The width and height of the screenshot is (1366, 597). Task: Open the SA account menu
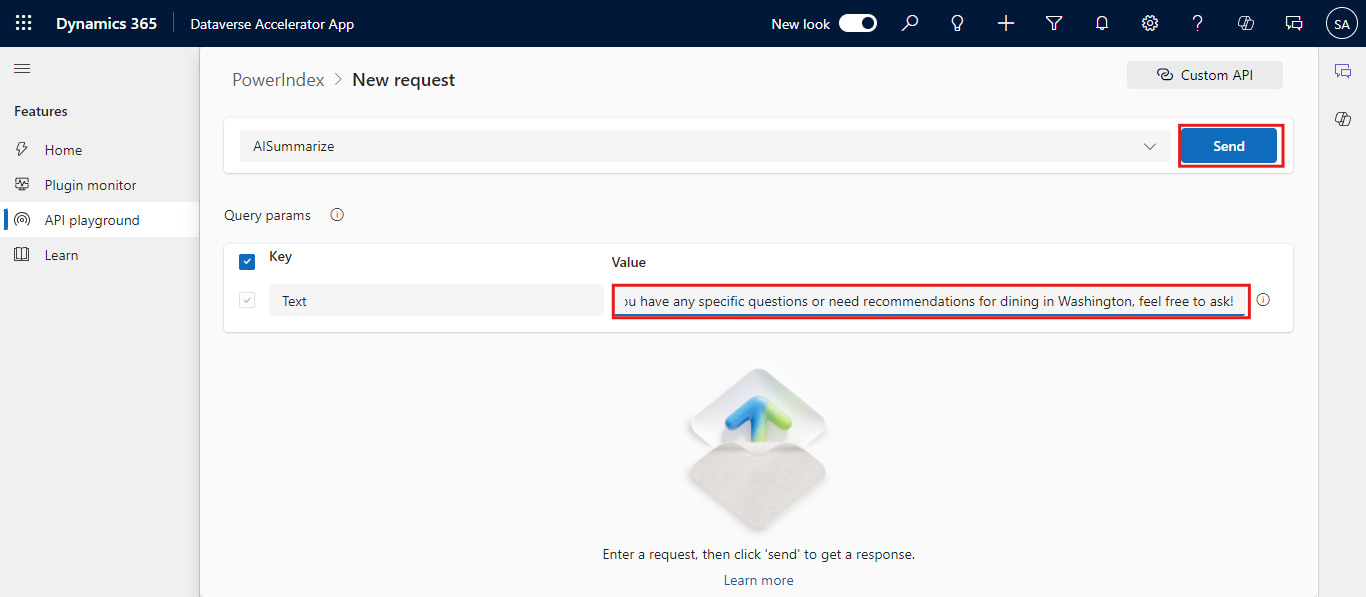1341,23
